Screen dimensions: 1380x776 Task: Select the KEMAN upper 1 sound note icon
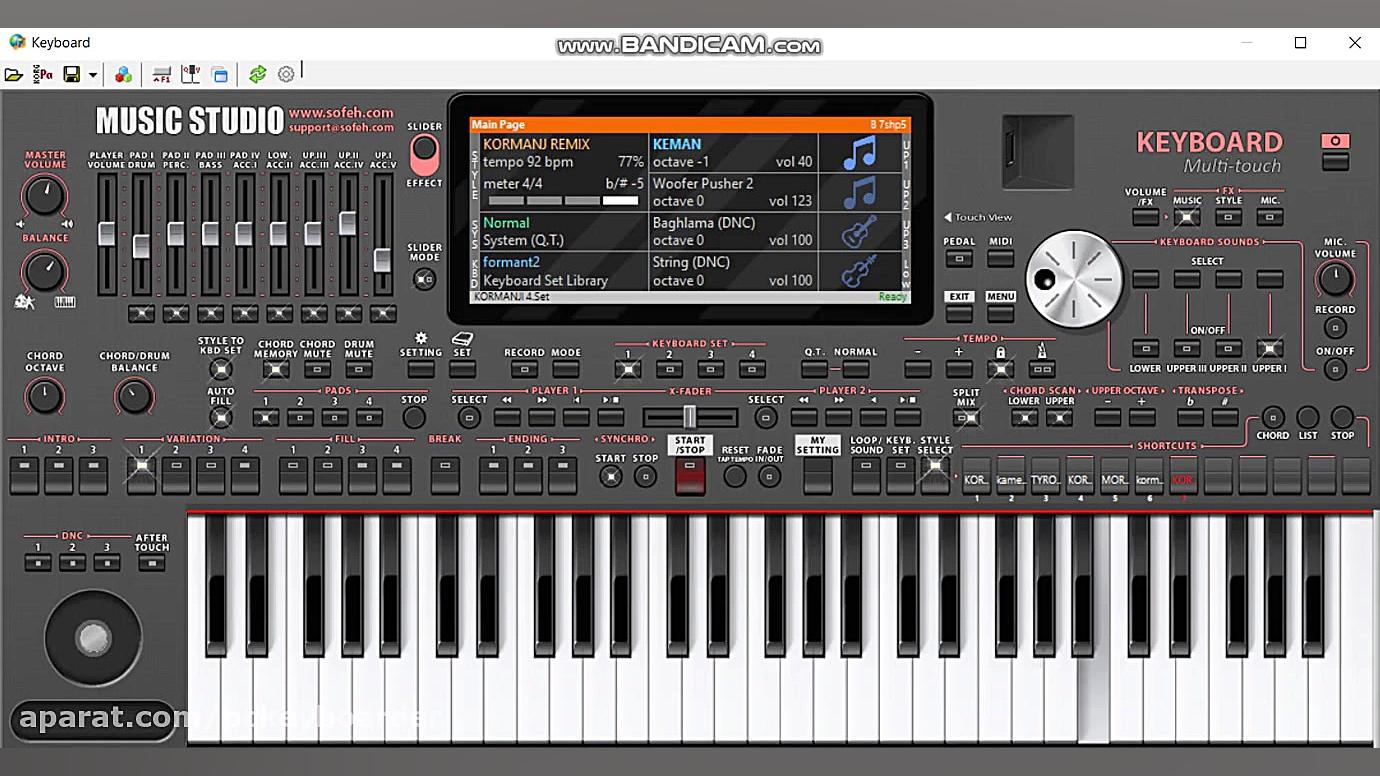859,153
